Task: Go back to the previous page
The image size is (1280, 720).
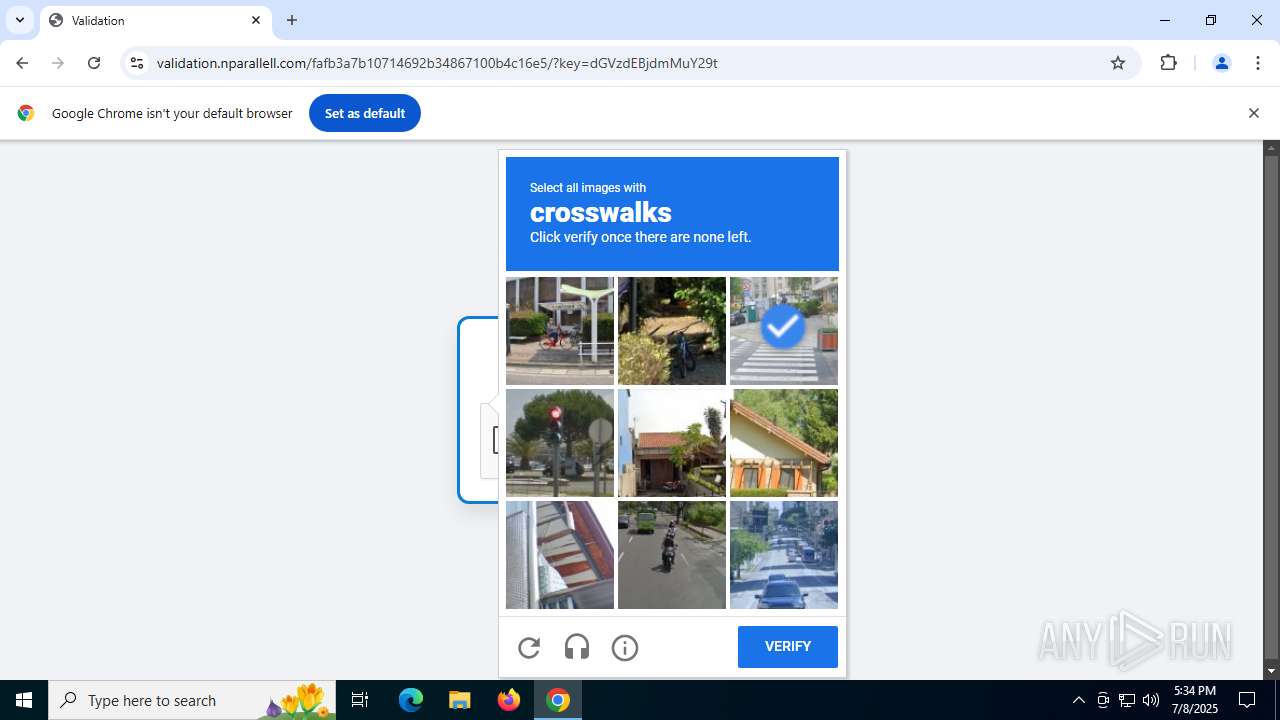Action: coord(22,63)
